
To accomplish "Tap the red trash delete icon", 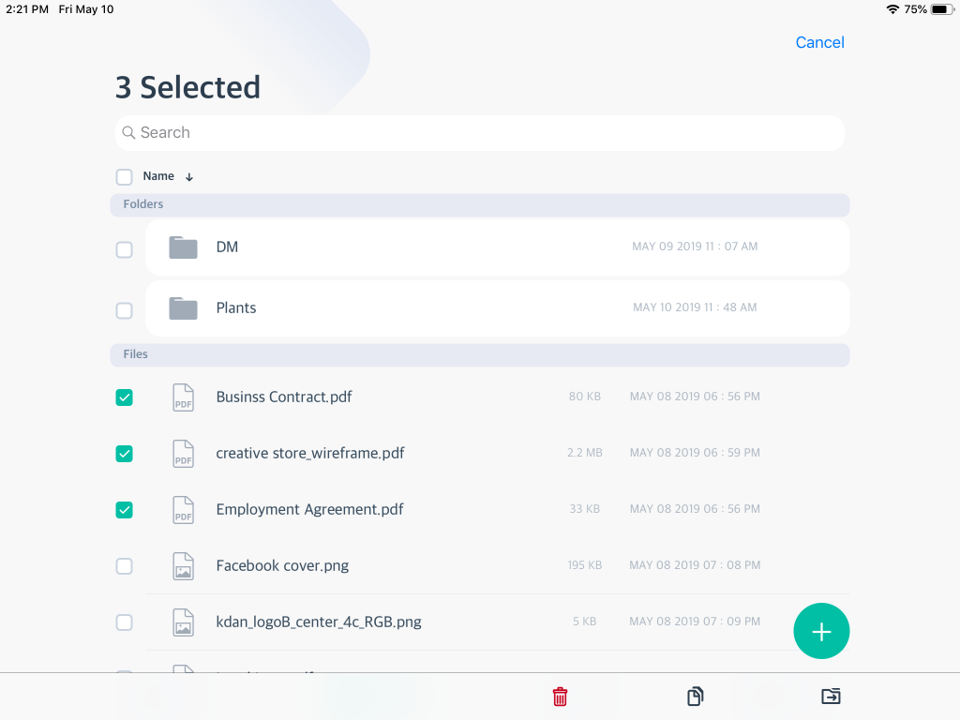I will pyautogui.click(x=560, y=696).
